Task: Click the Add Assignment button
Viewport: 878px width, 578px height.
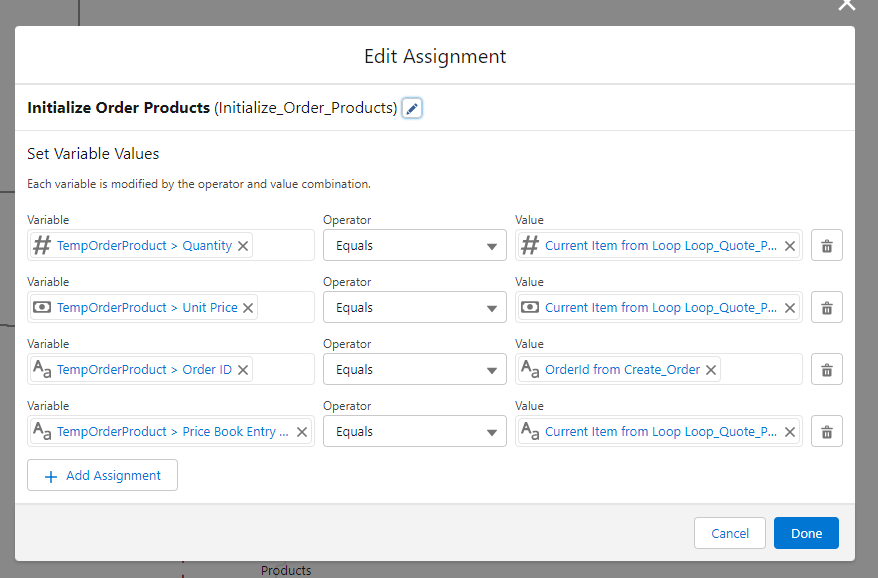Action: pyautogui.click(x=102, y=476)
